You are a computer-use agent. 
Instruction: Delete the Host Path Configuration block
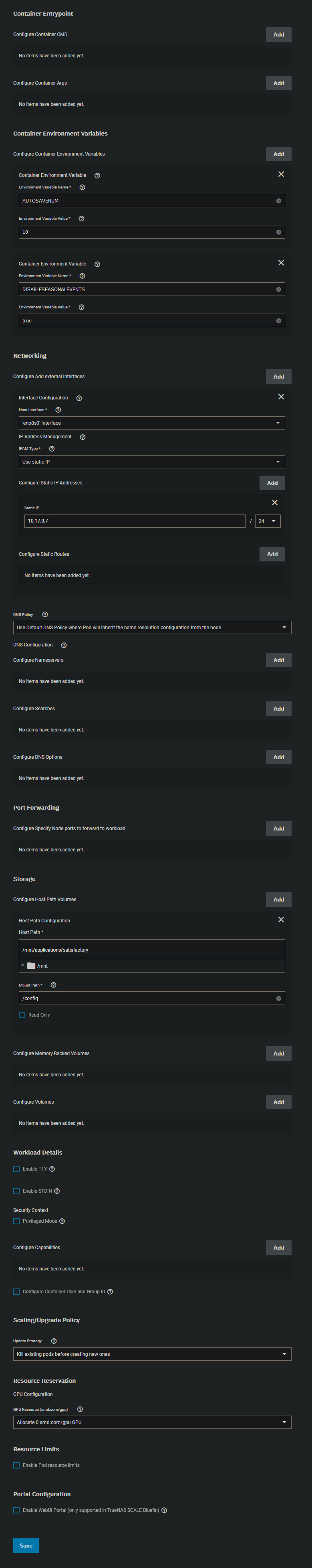(x=281, y=919)
